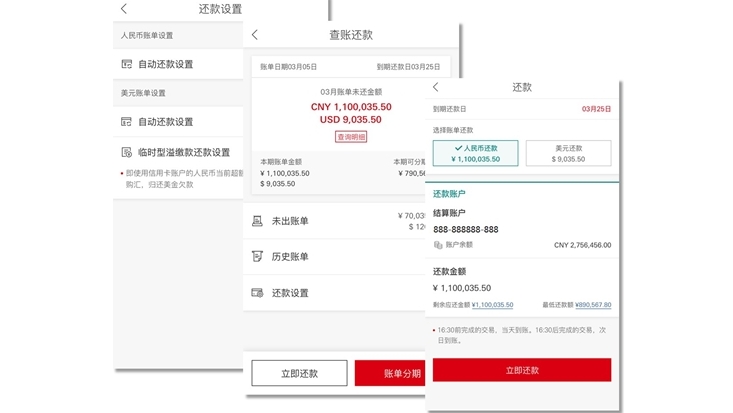Tap back arrow on 查账还款 screen
The width and height of the screenshot is (733, 413).
point(255,35)
